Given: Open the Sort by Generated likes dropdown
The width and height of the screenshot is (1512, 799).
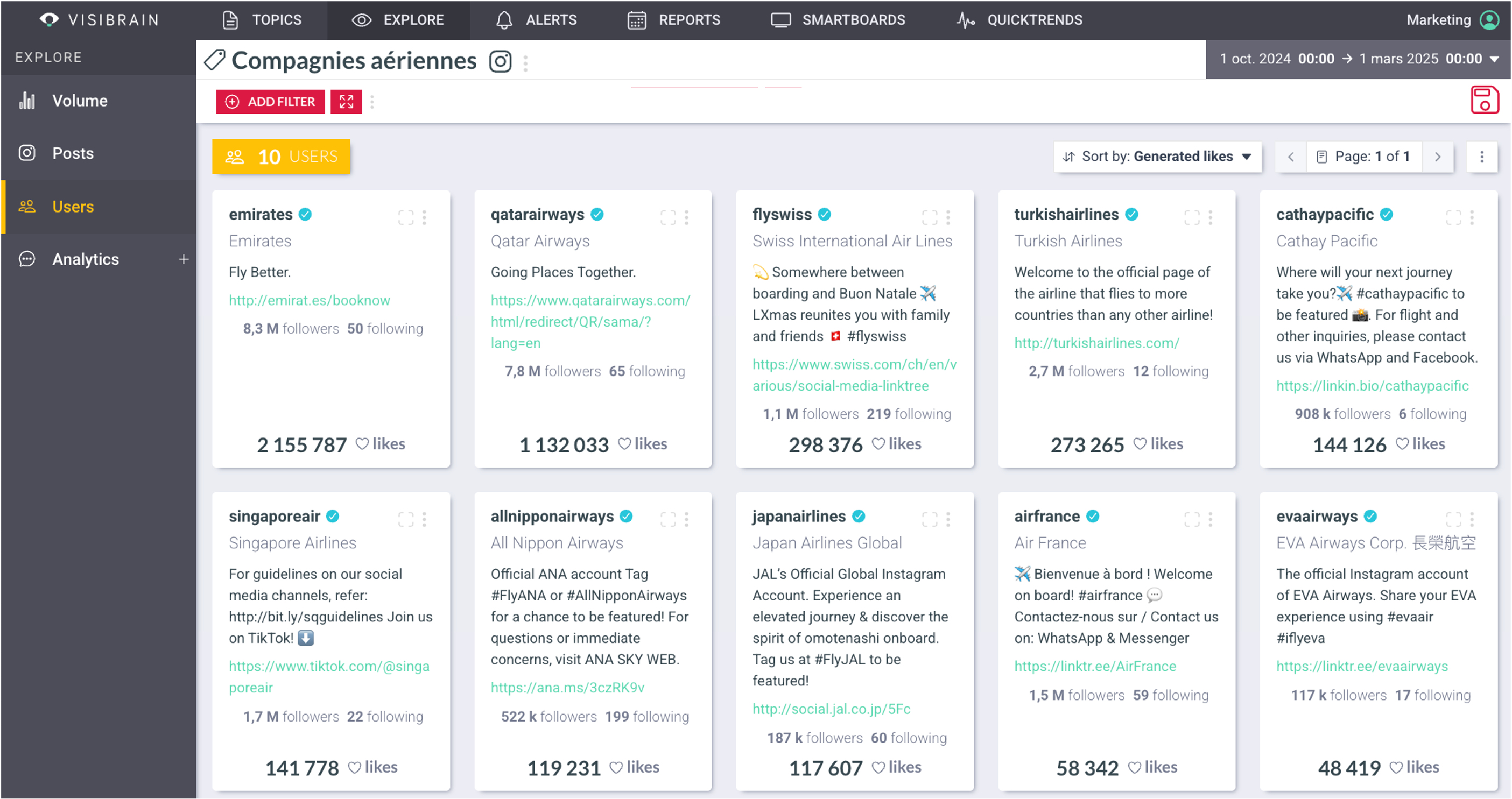Looking at the screenshot, I should coord(1157,157).
